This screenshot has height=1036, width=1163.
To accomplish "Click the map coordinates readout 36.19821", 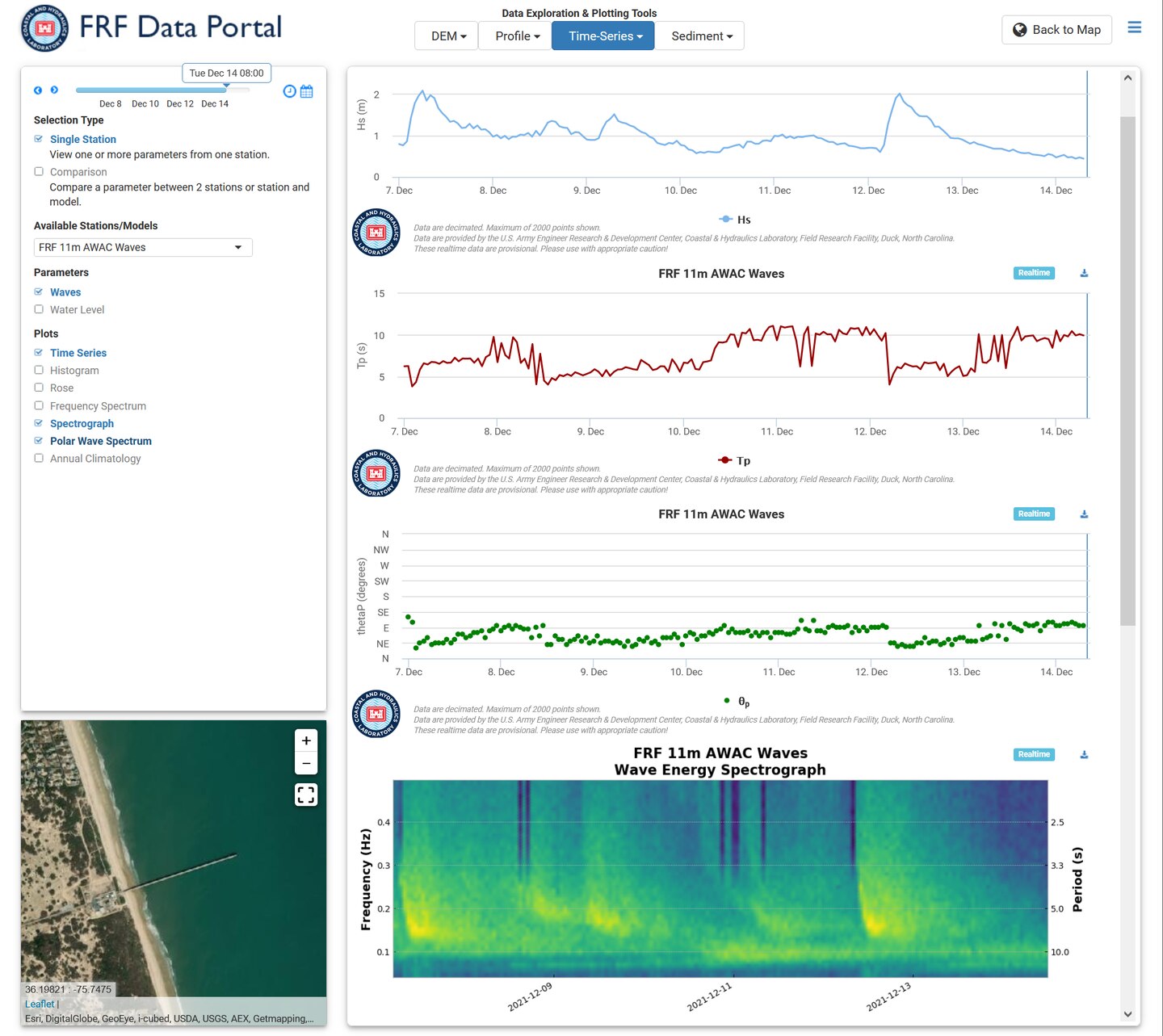I will point(69,989).
